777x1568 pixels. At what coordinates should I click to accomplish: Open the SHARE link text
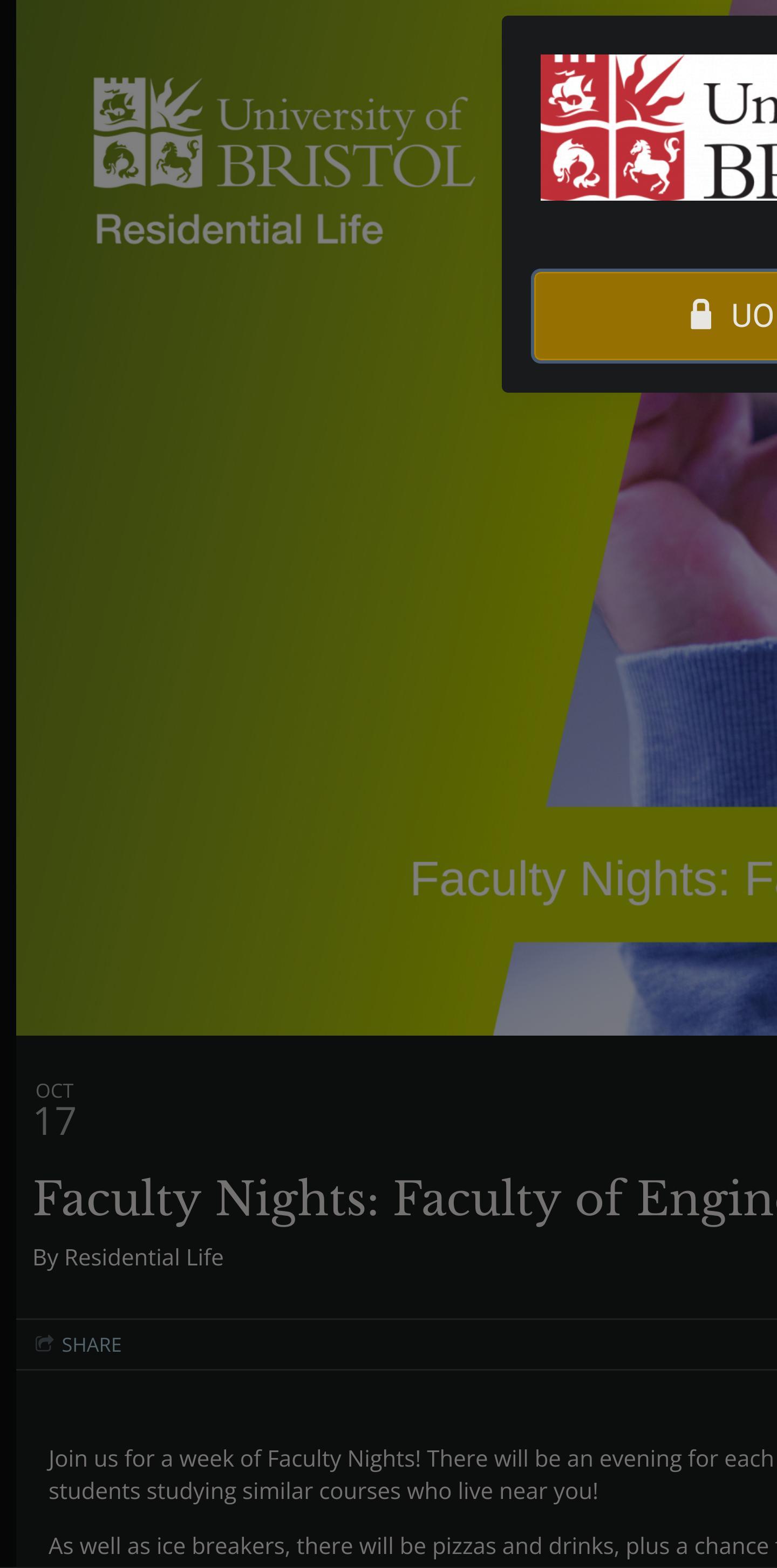91,1345
